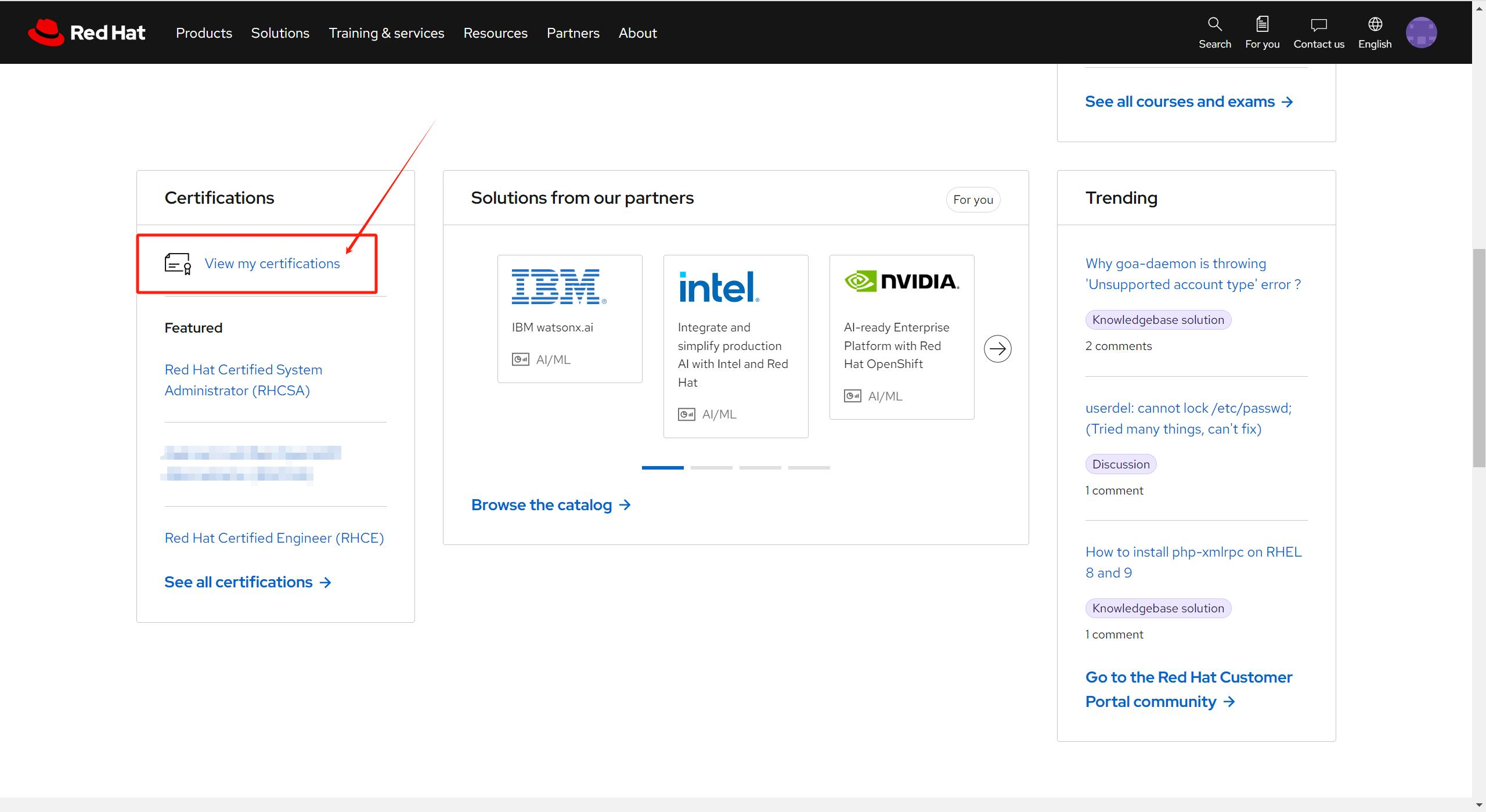The width and height of the screenshot is (1486, 812).
Task: Open the Solutions menu
Action: point(280,33)
